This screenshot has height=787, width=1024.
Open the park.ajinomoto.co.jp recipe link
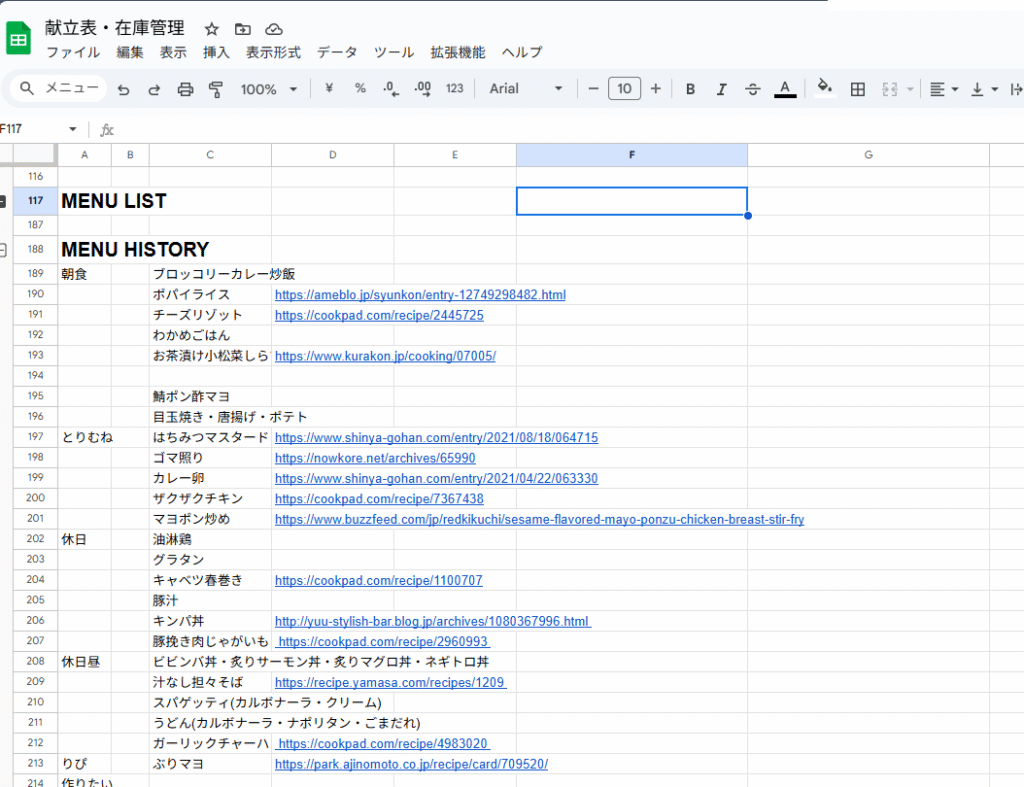411,764
